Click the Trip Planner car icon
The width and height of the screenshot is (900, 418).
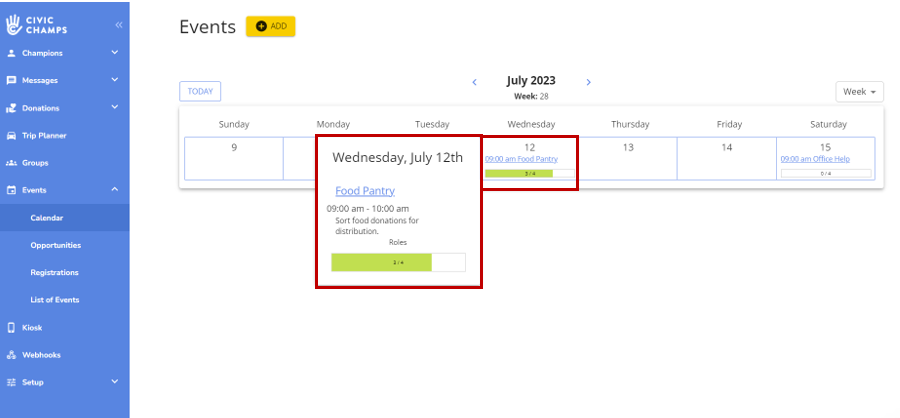pos(11,135)
